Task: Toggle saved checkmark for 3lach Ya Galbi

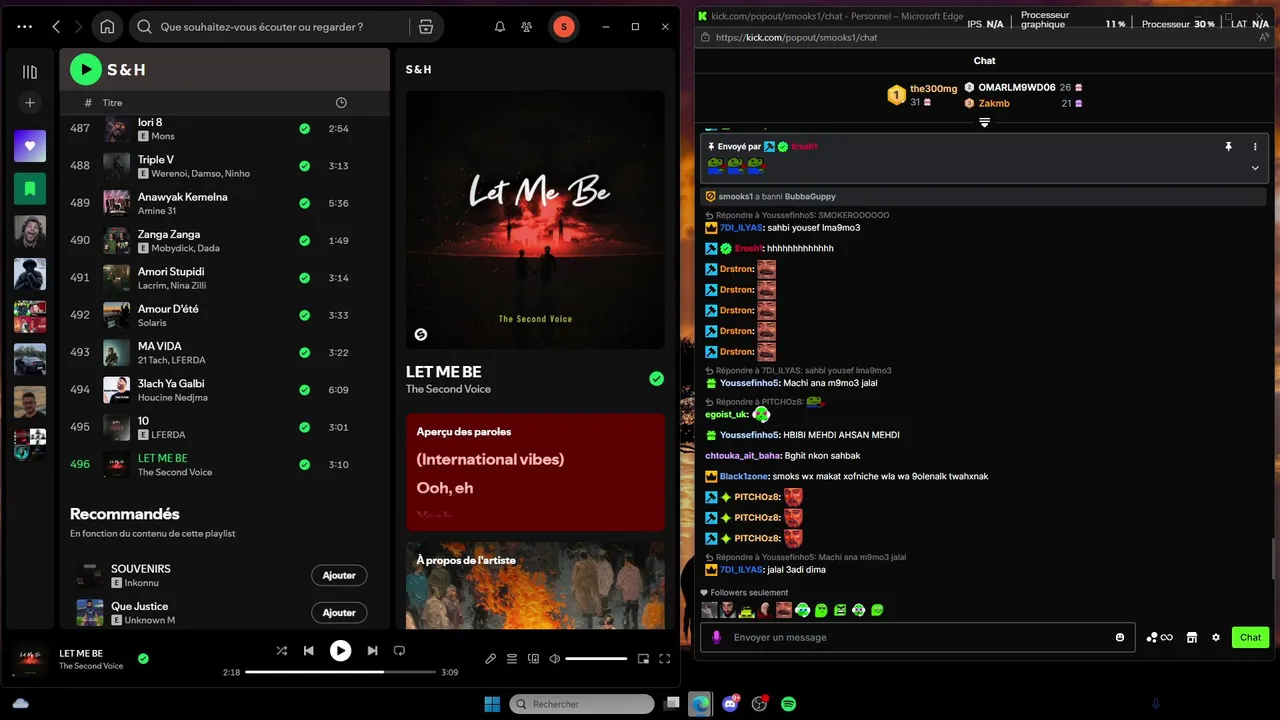Action: [x=304, y=390]
